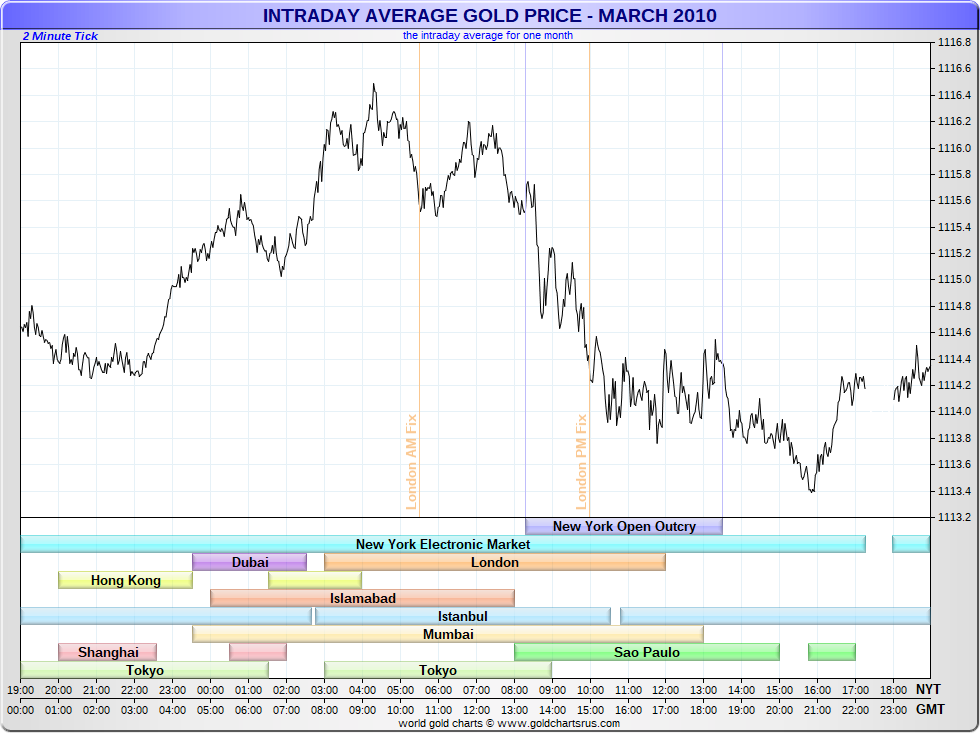Click the 'Intraday Average Gold Price - March 2010' title
The image size is (980, 733).
point(489,15)
